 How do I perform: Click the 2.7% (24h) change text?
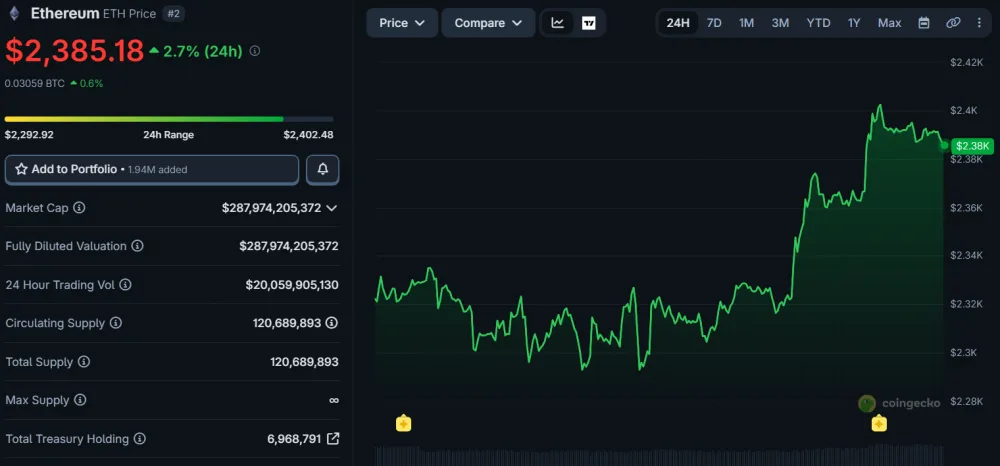[x=203, y=52]
